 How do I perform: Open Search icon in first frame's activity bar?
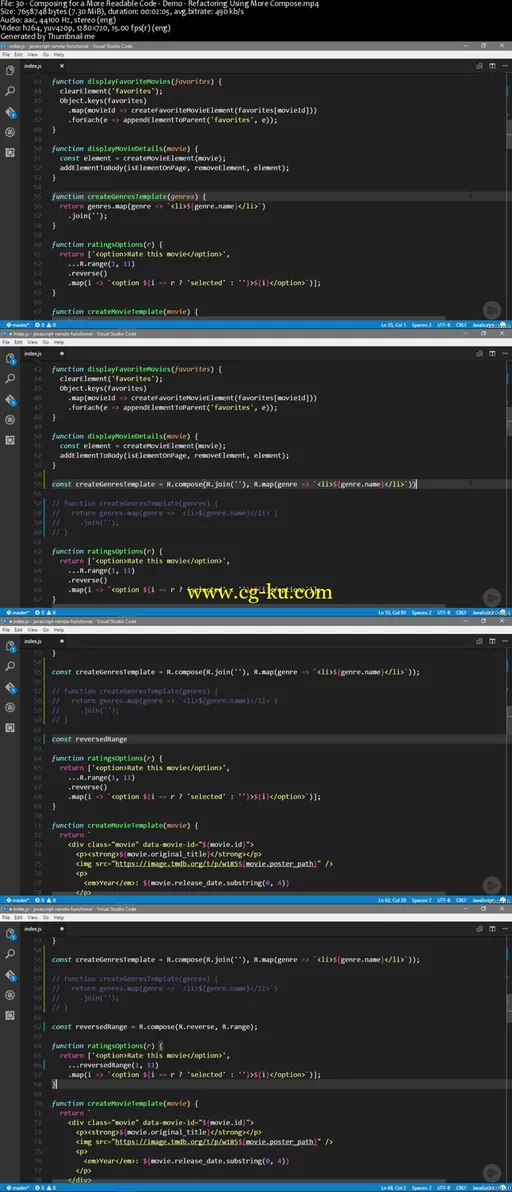point(10,91)
